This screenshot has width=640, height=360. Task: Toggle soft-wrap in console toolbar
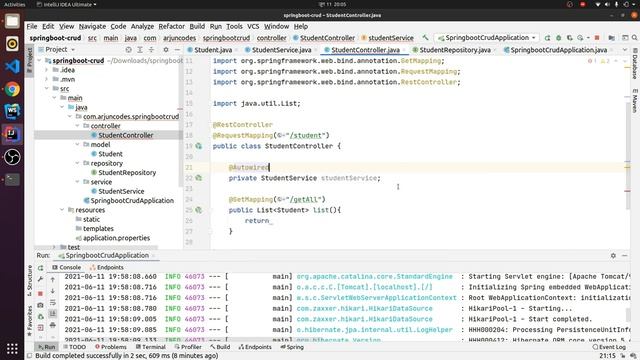(53, 302)
